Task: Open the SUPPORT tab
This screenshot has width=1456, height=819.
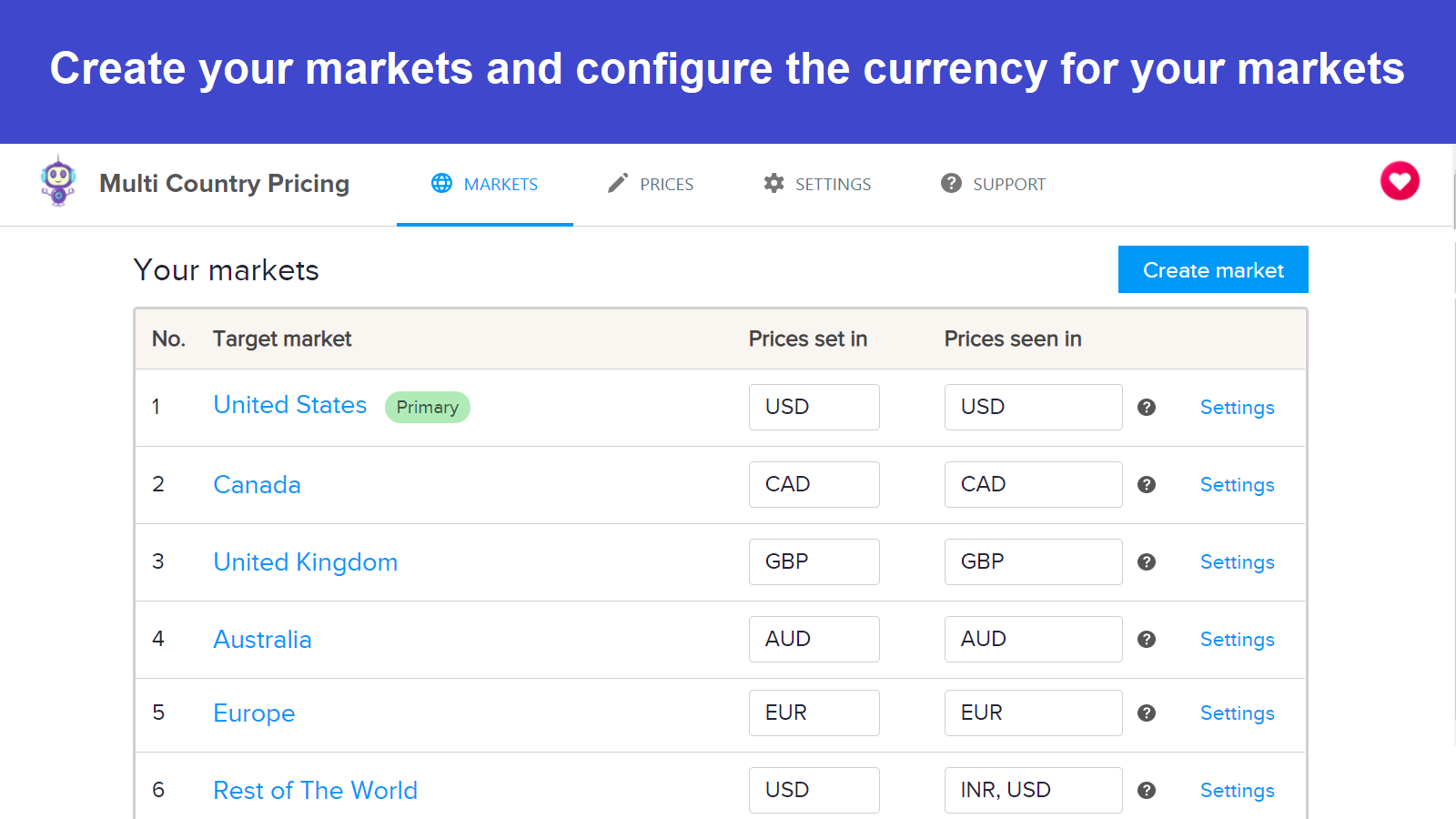Action: (993, 184)
